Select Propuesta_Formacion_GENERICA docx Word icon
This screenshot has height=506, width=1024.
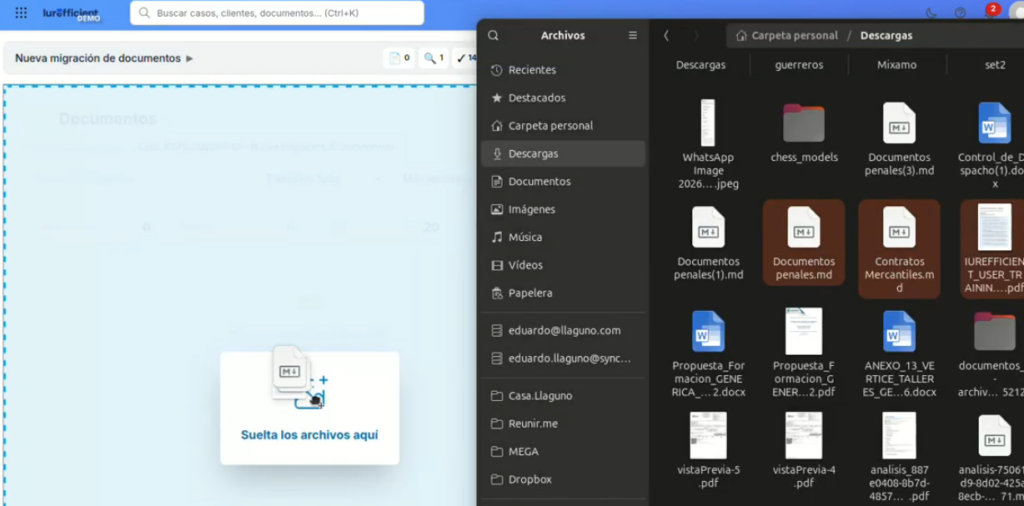pos(709,332)
